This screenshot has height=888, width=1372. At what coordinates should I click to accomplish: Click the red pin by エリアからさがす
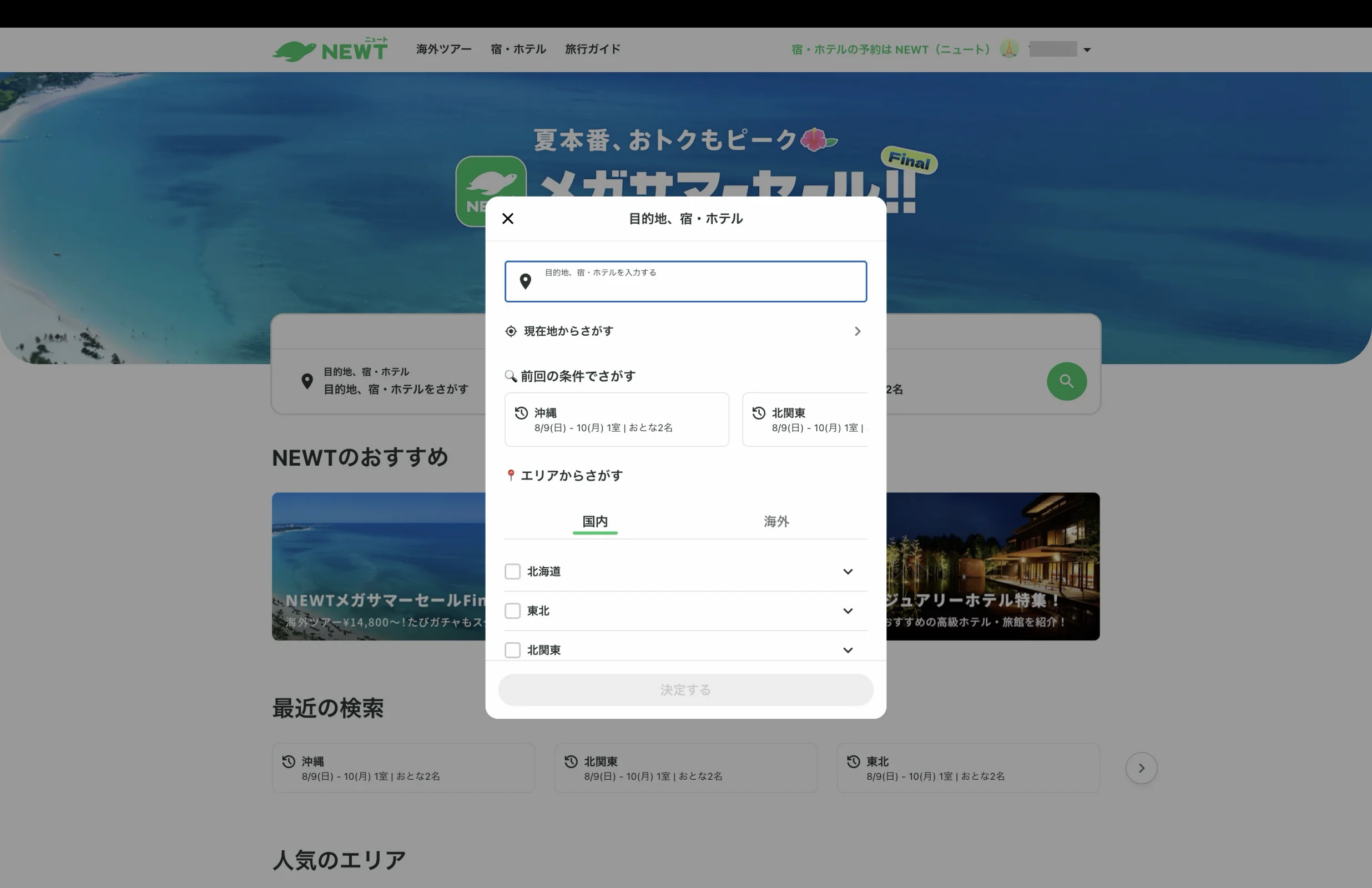(511, 475)
